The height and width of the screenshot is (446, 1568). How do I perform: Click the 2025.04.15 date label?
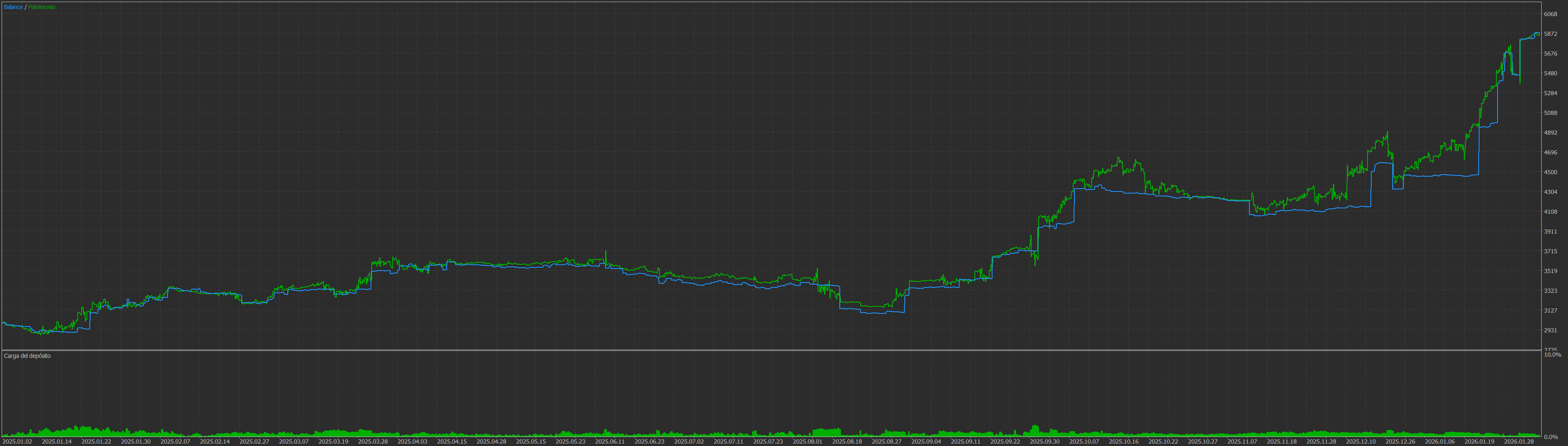tap(452, 442)
